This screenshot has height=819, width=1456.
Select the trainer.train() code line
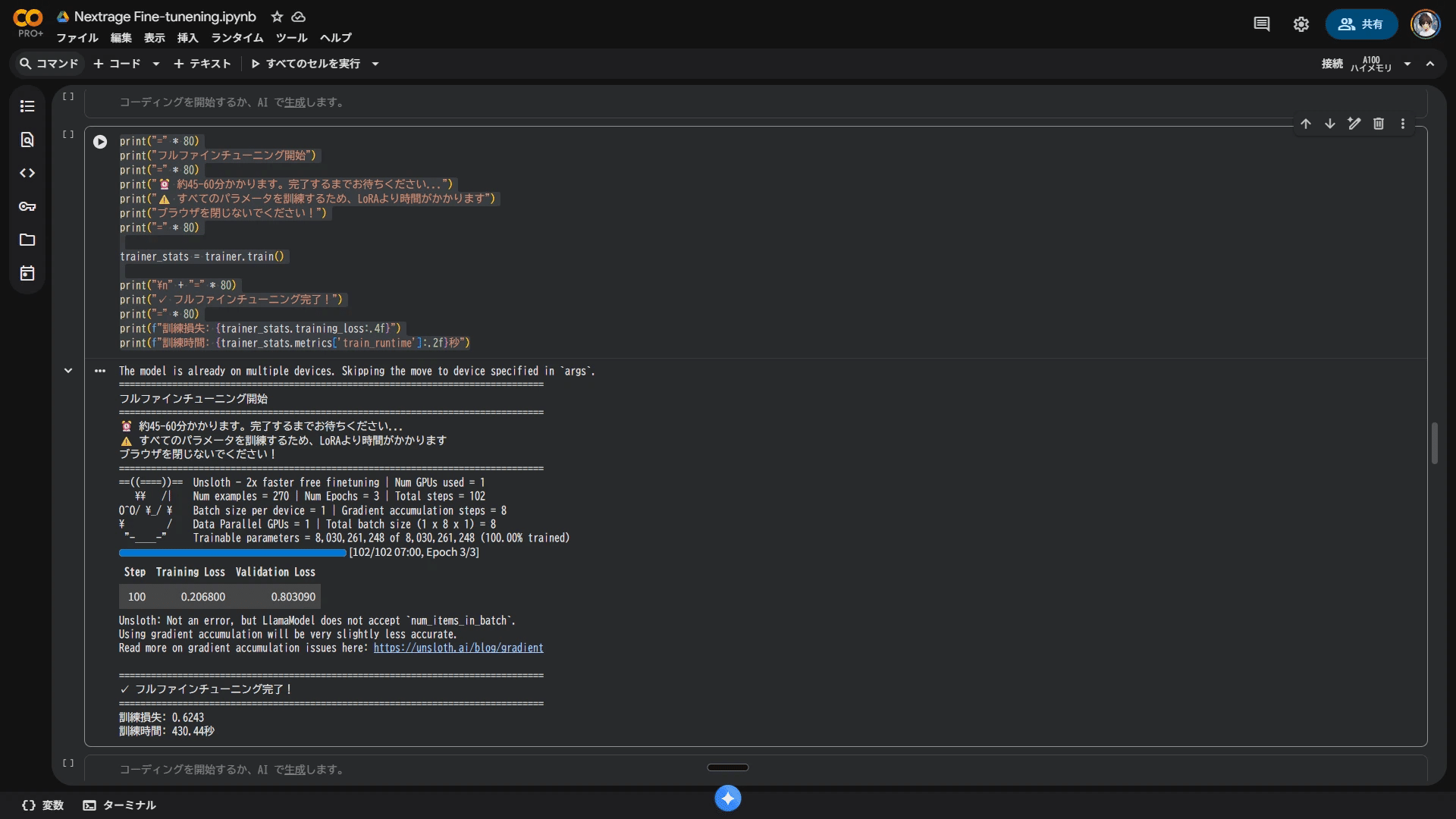(202, 257)
